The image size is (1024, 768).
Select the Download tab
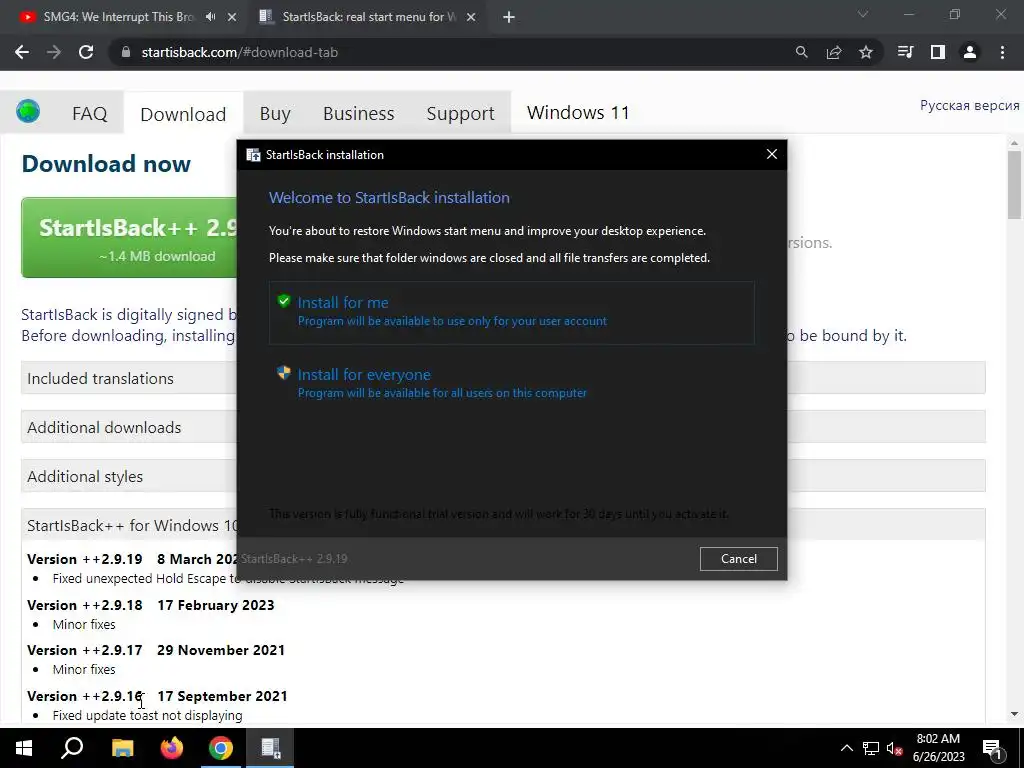(x=183, y=114)
